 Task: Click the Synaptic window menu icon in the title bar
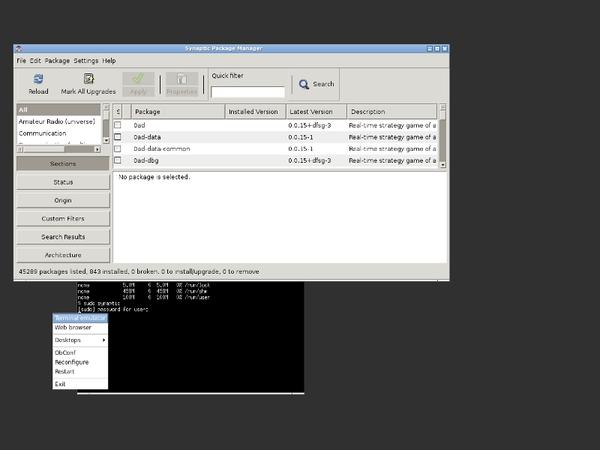pos(18,49)
